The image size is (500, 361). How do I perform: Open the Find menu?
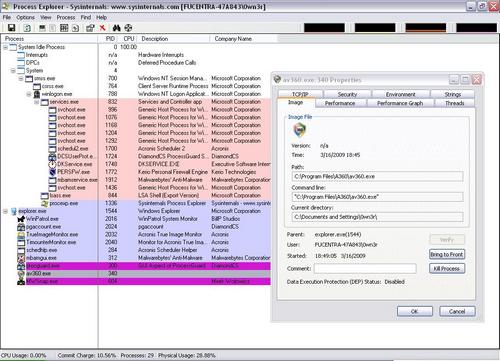[x=86, y=17]
